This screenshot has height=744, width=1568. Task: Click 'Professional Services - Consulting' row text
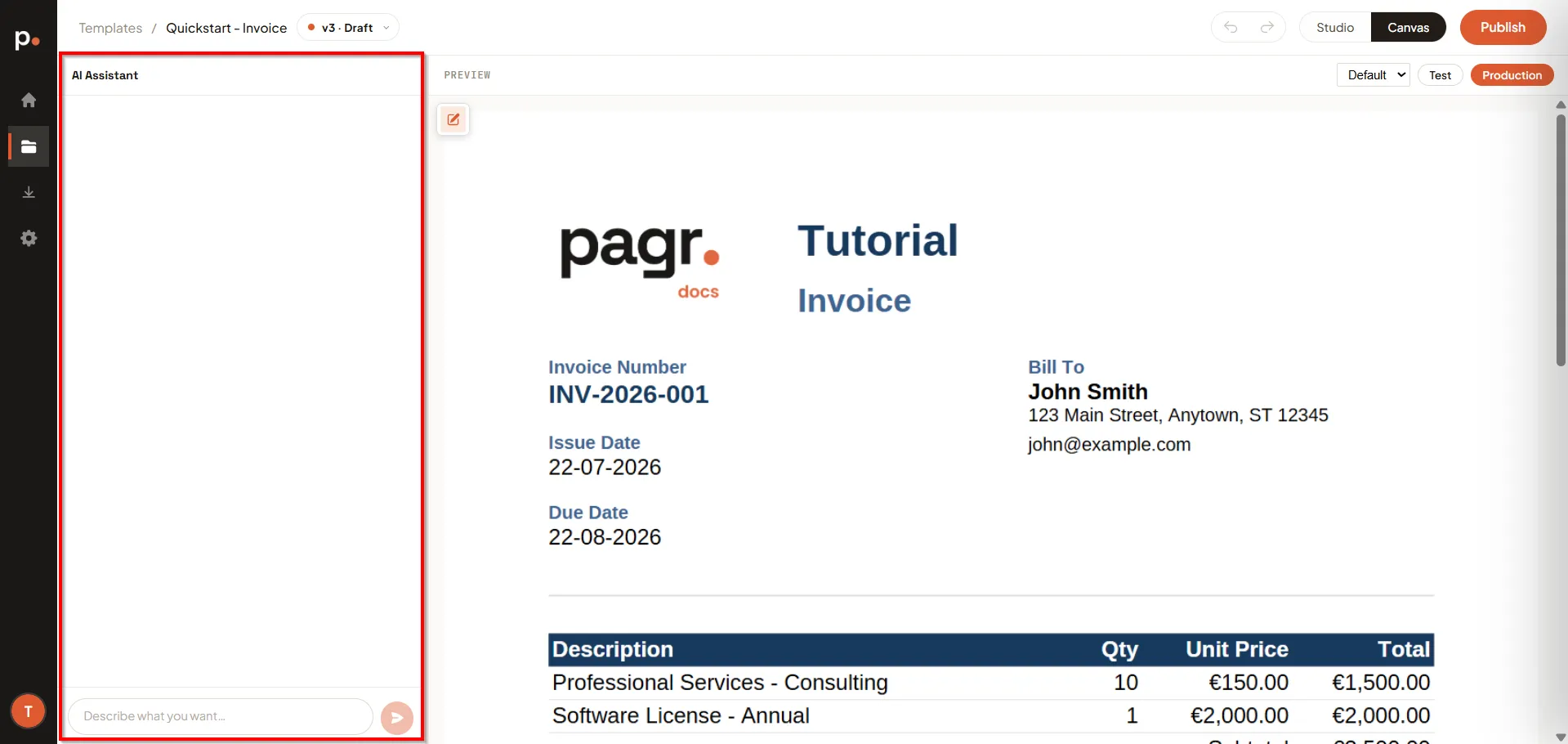click(x=720, y=683)
